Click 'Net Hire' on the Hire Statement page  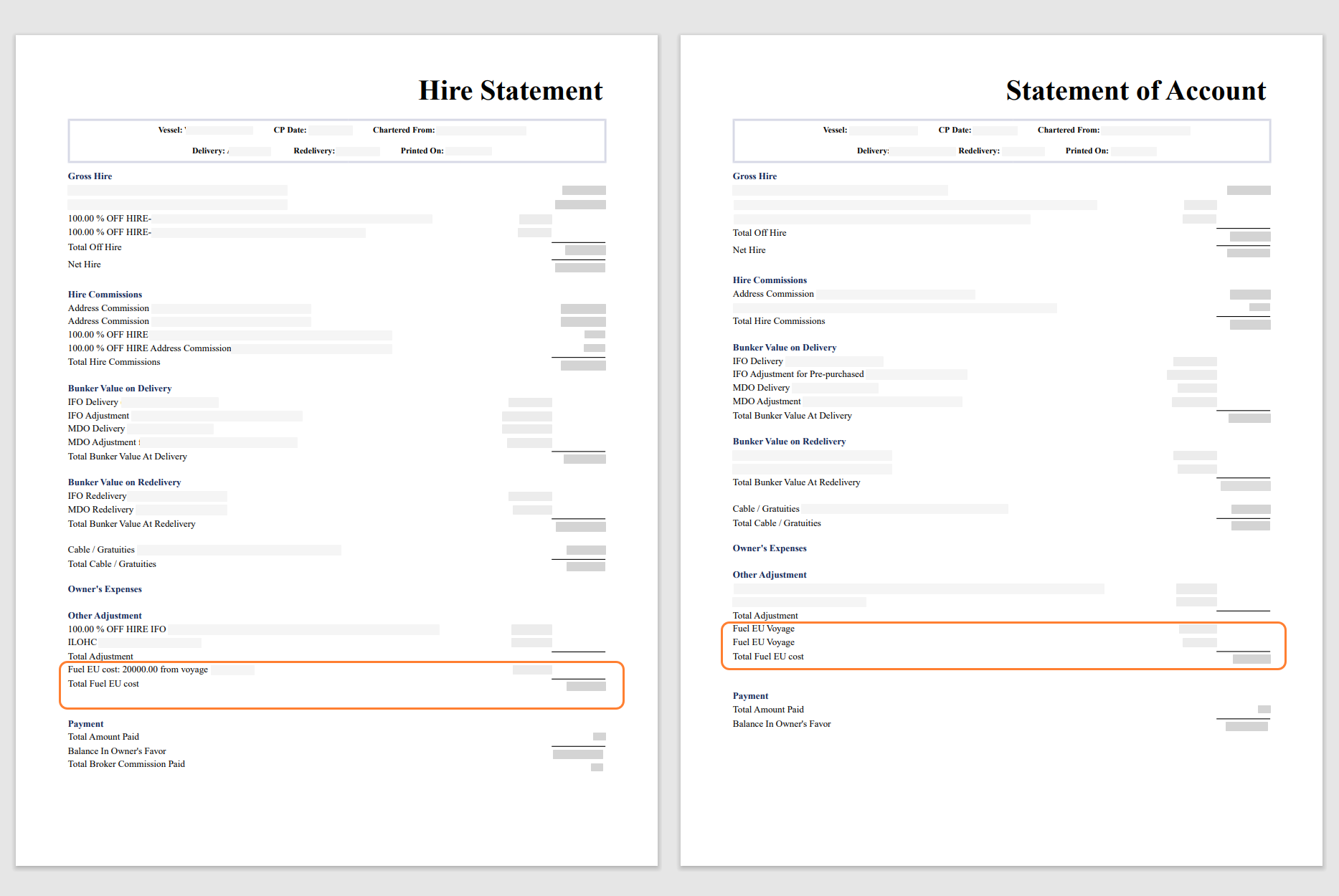pos(84,264)
